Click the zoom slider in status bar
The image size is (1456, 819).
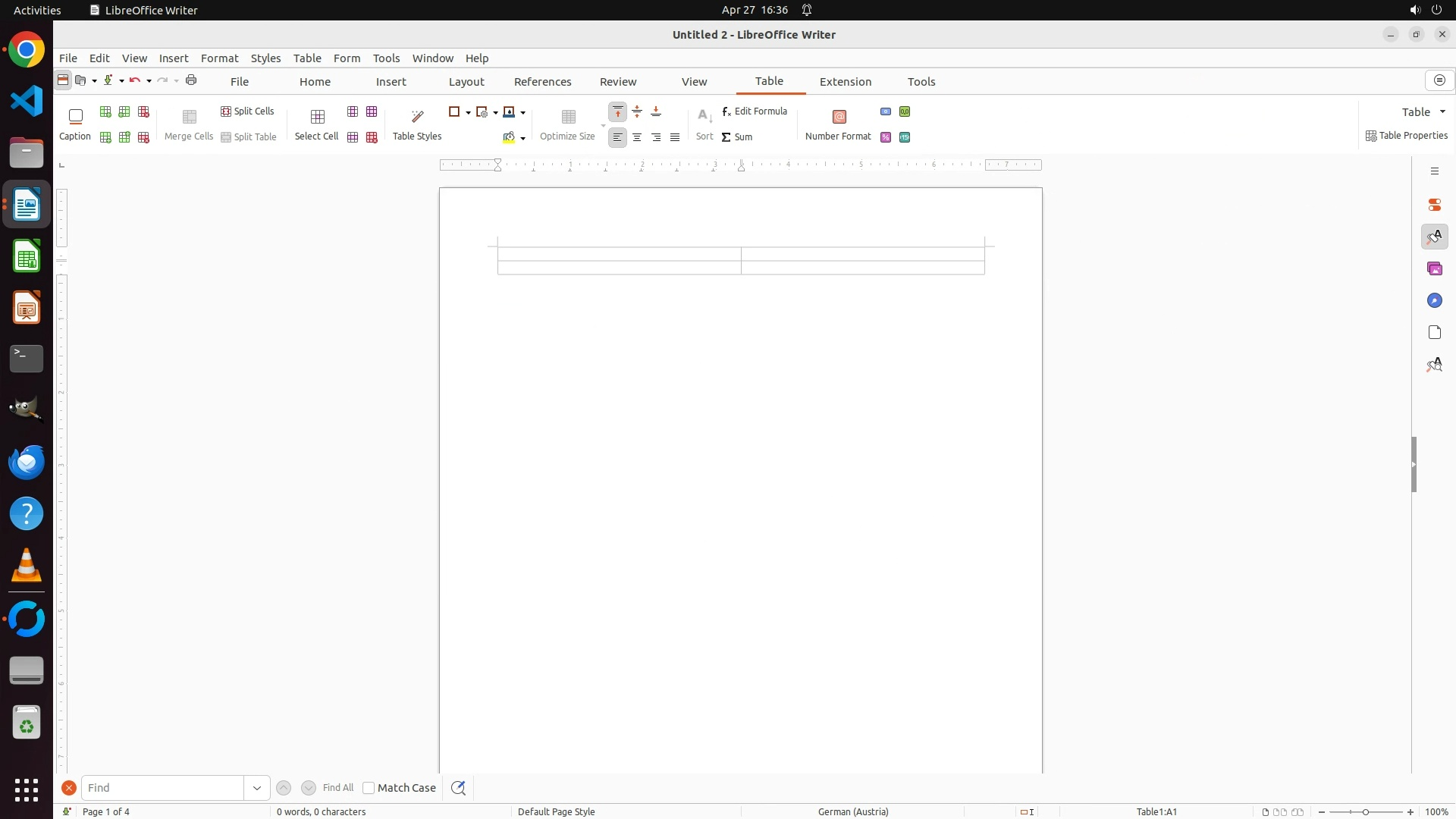1365,812
